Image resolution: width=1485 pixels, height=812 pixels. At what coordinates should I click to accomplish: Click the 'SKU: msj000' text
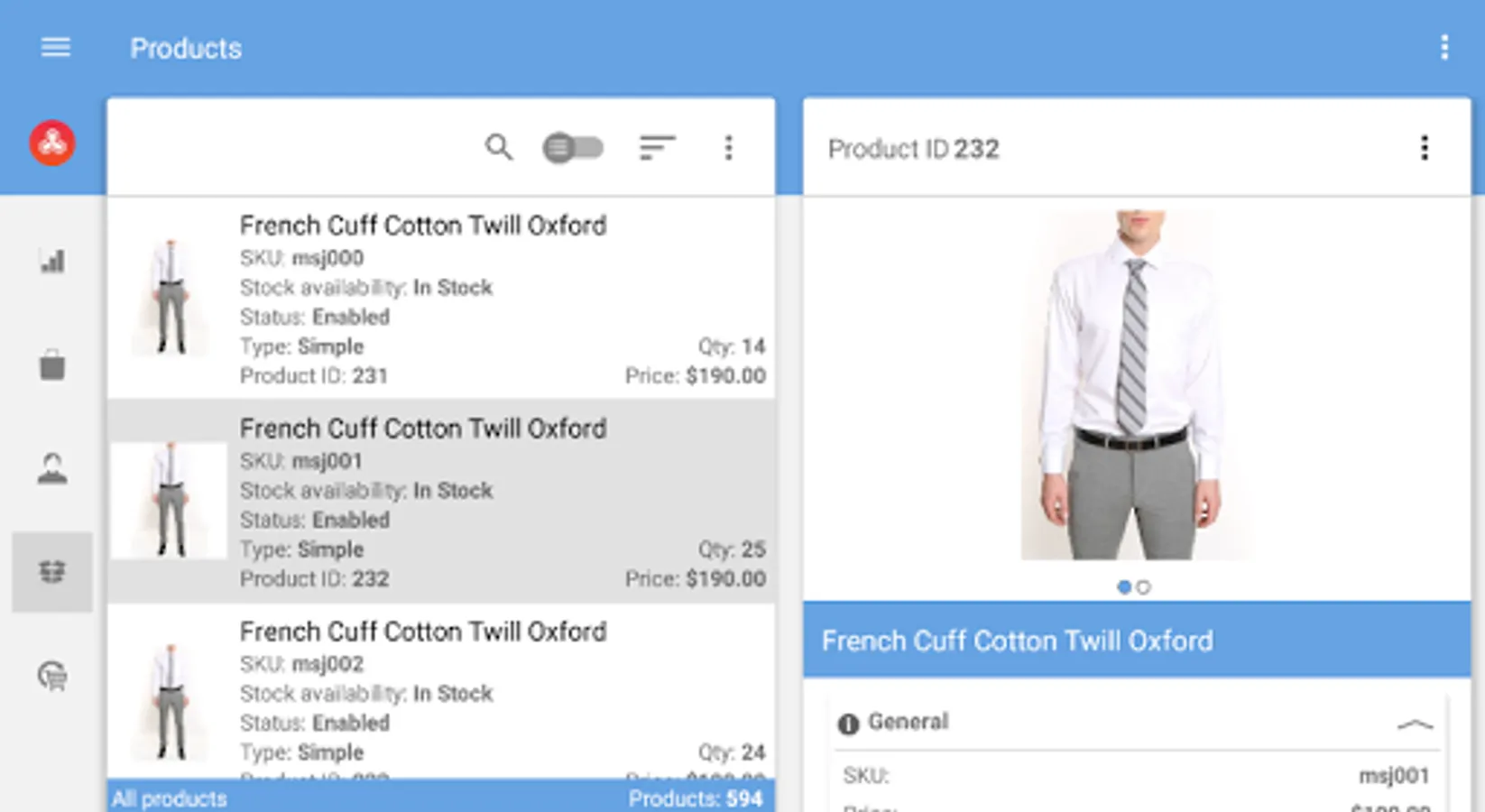pos(302,258)
